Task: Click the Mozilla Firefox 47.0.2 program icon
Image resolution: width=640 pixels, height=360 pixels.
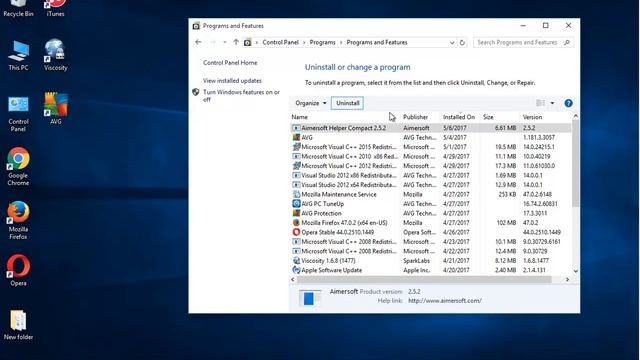Action: coord(296,223)
